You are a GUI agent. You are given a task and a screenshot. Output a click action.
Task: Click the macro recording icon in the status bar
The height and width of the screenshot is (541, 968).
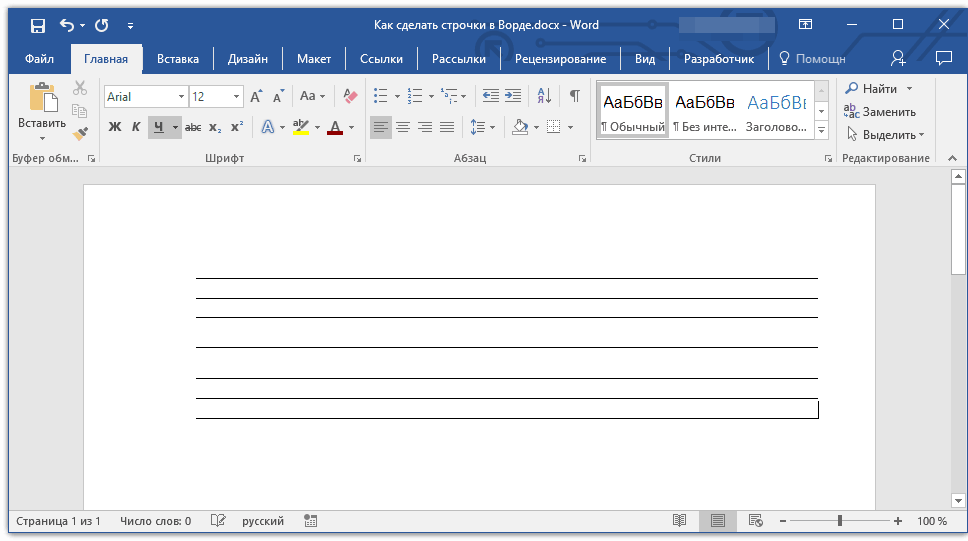(x=311, y=521)
